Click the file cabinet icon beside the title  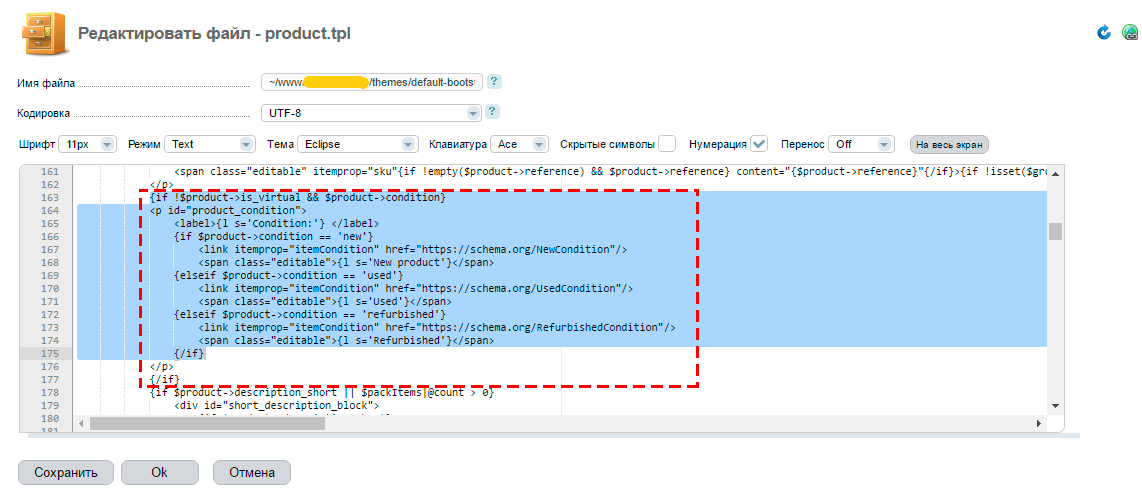tap(44, 34)
